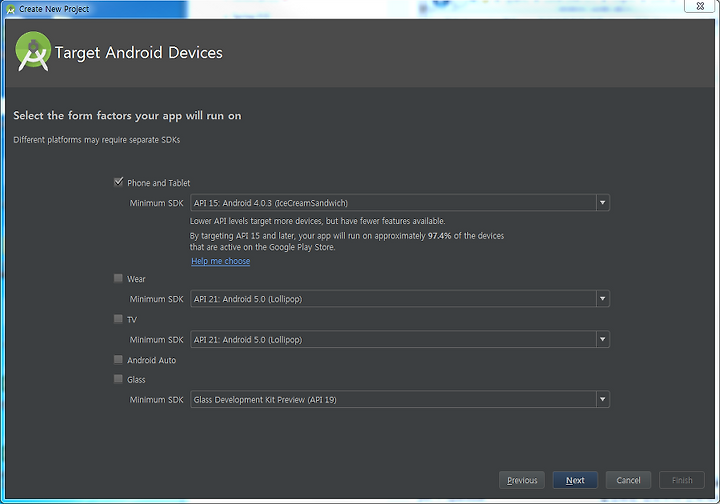Select the API 15 Android 4.0.3 combo box
This screenshot has height=504, width=720.
point(400,202)
